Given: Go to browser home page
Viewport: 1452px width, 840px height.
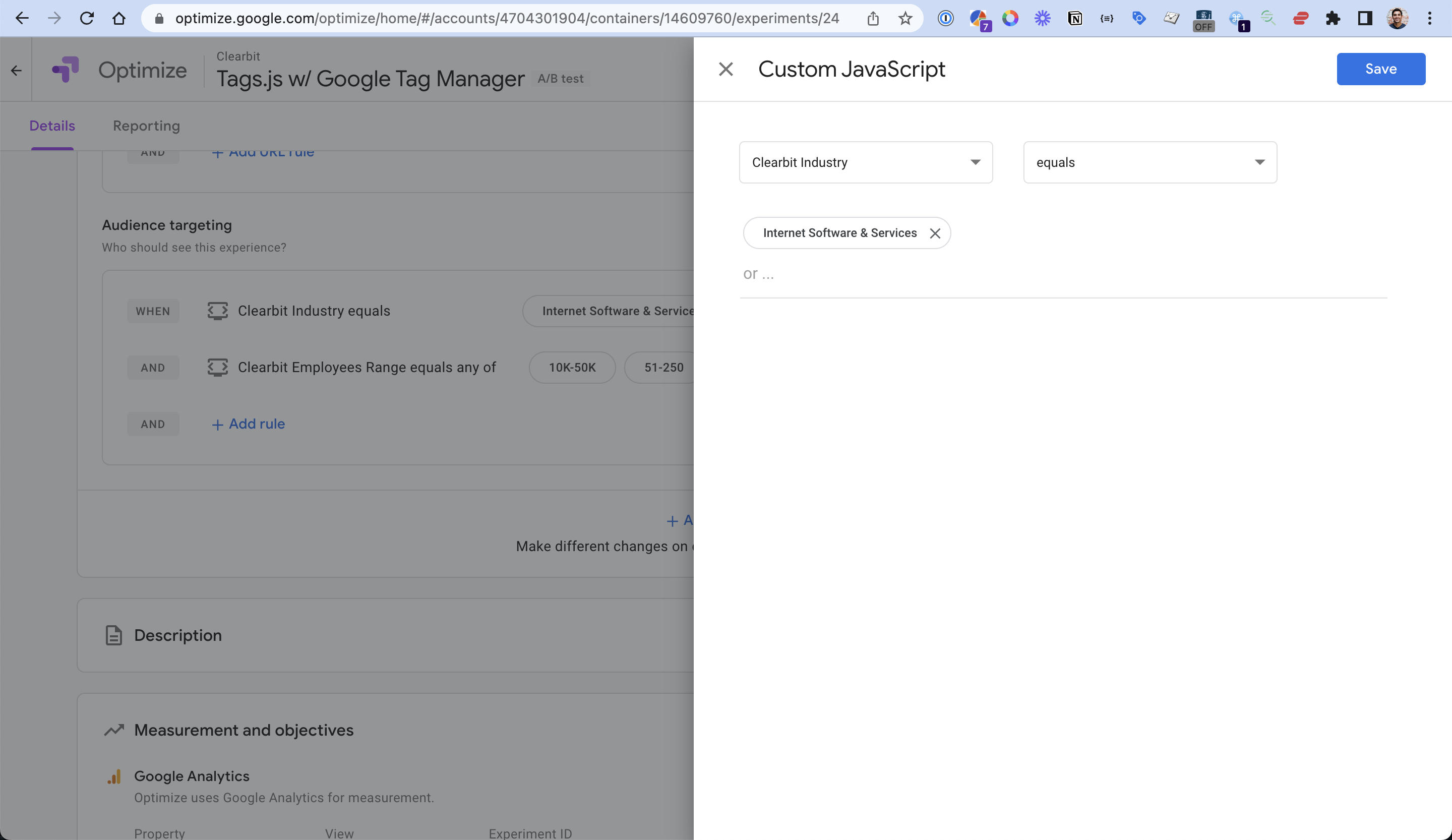Looking at the screenshot, I should [118, 19].
